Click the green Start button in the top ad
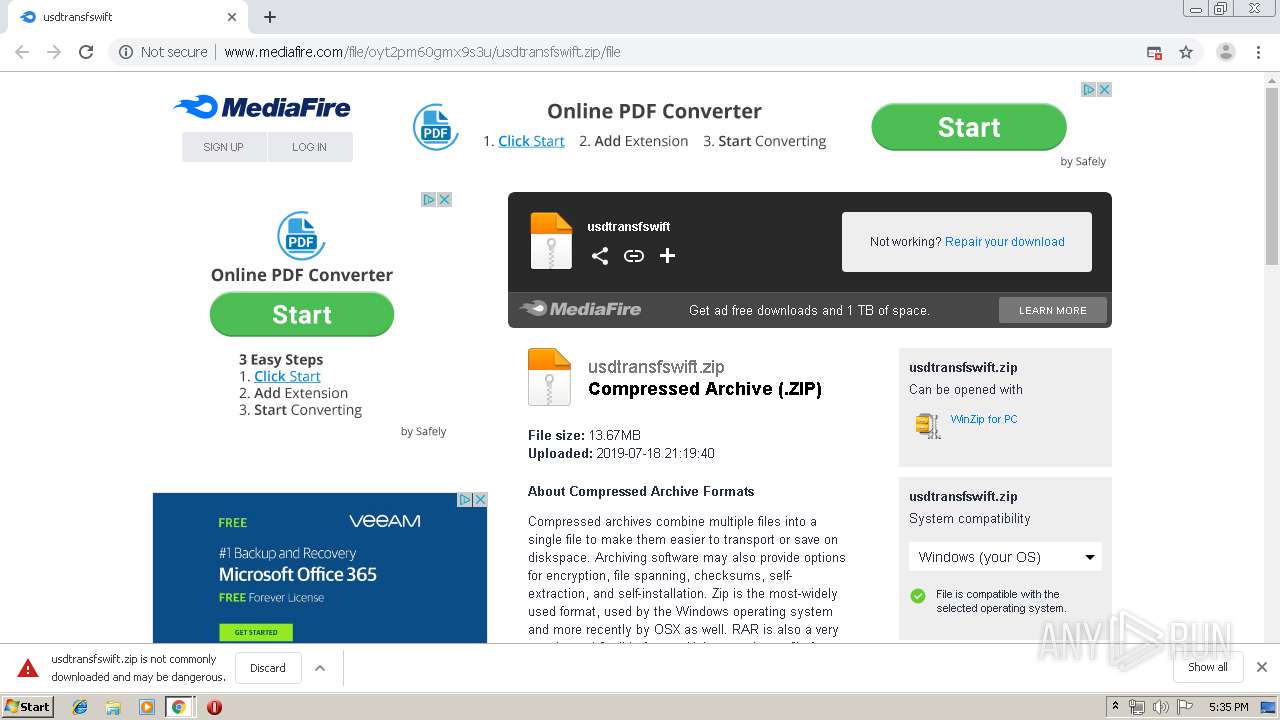The height and width of the screenshot is (720, 1280). [969, 127]
